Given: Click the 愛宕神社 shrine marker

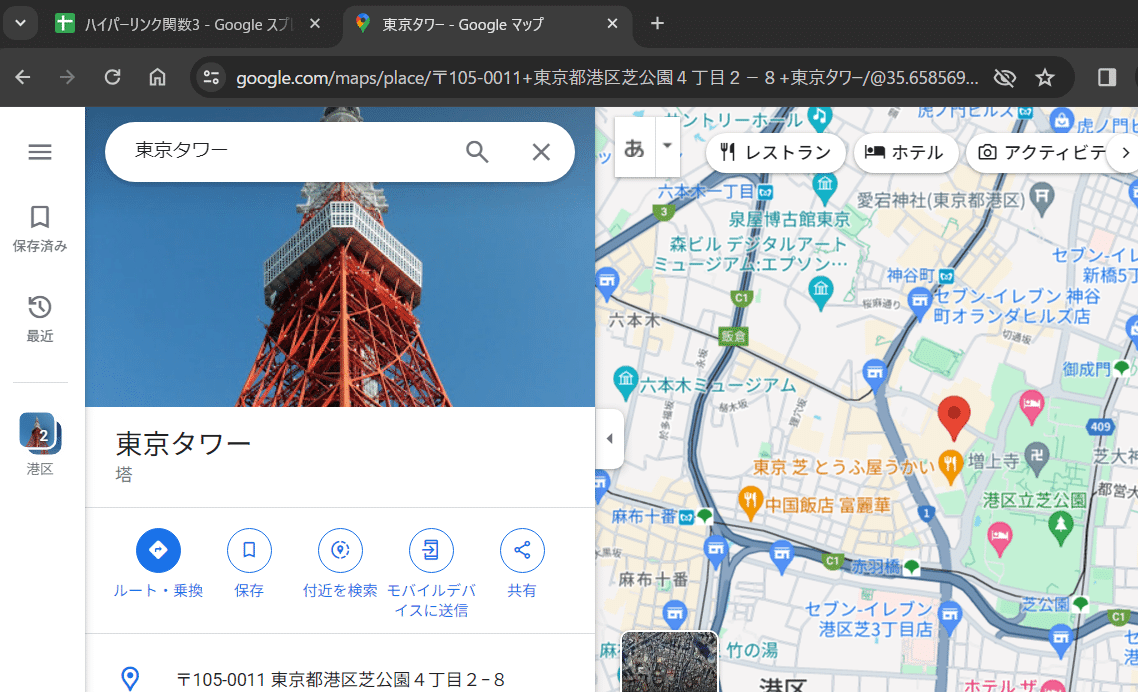Looking at the screenshot, I should 1042,198.
